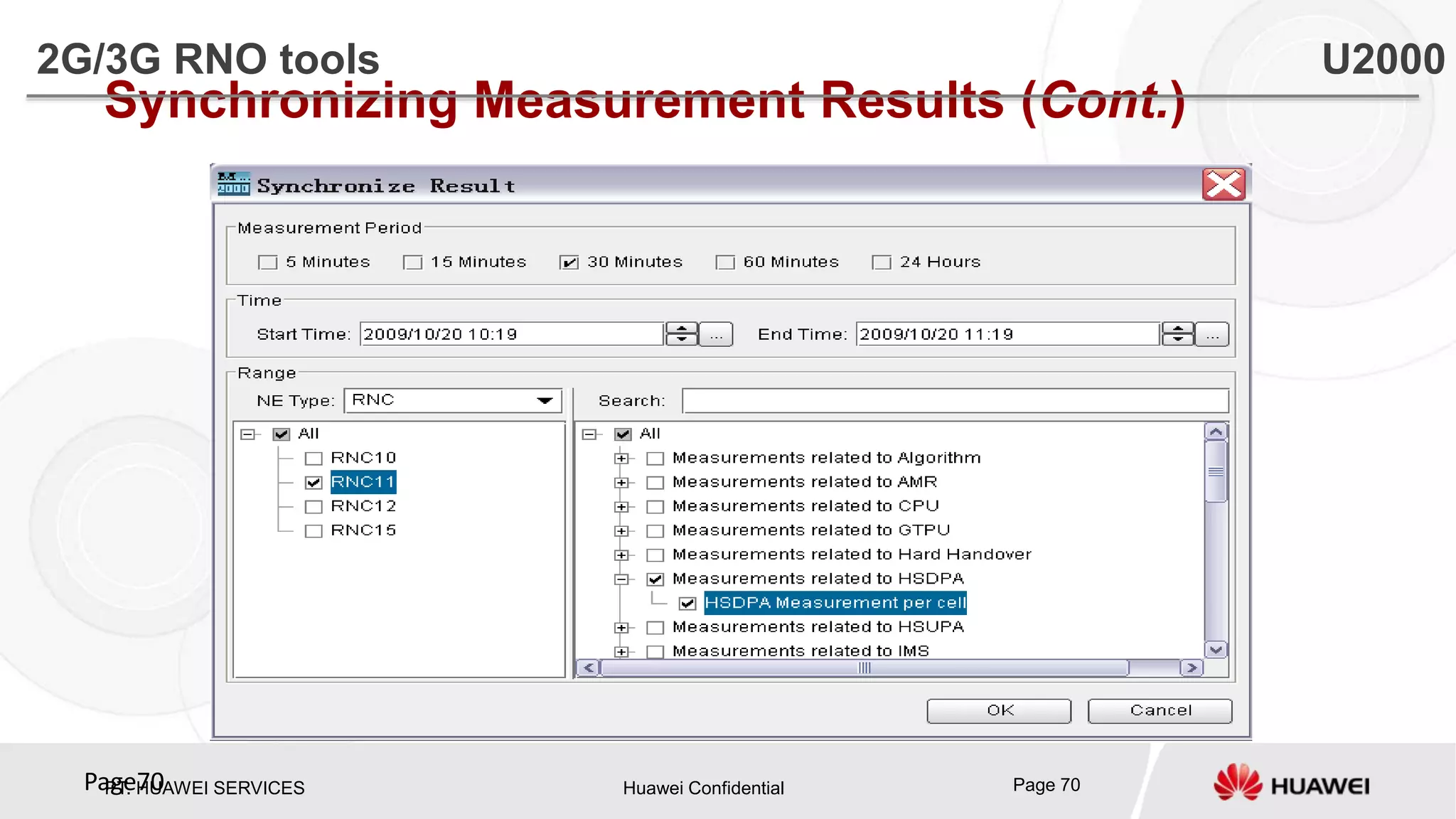Collapse the All node in the measurements tree
The image size is (1456, 819).
(x=589, y=434)
